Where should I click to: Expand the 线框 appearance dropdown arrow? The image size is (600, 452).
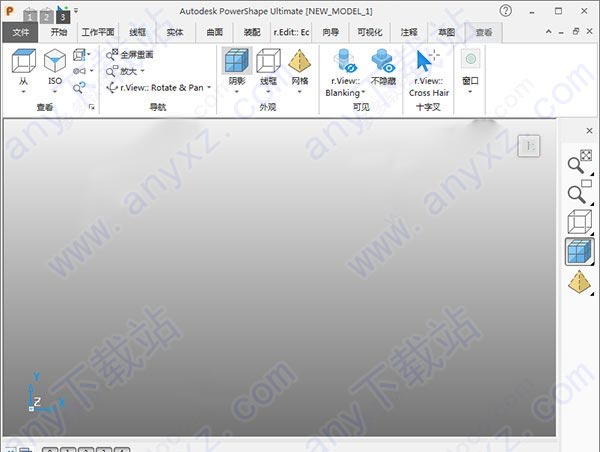click(268, 91)
